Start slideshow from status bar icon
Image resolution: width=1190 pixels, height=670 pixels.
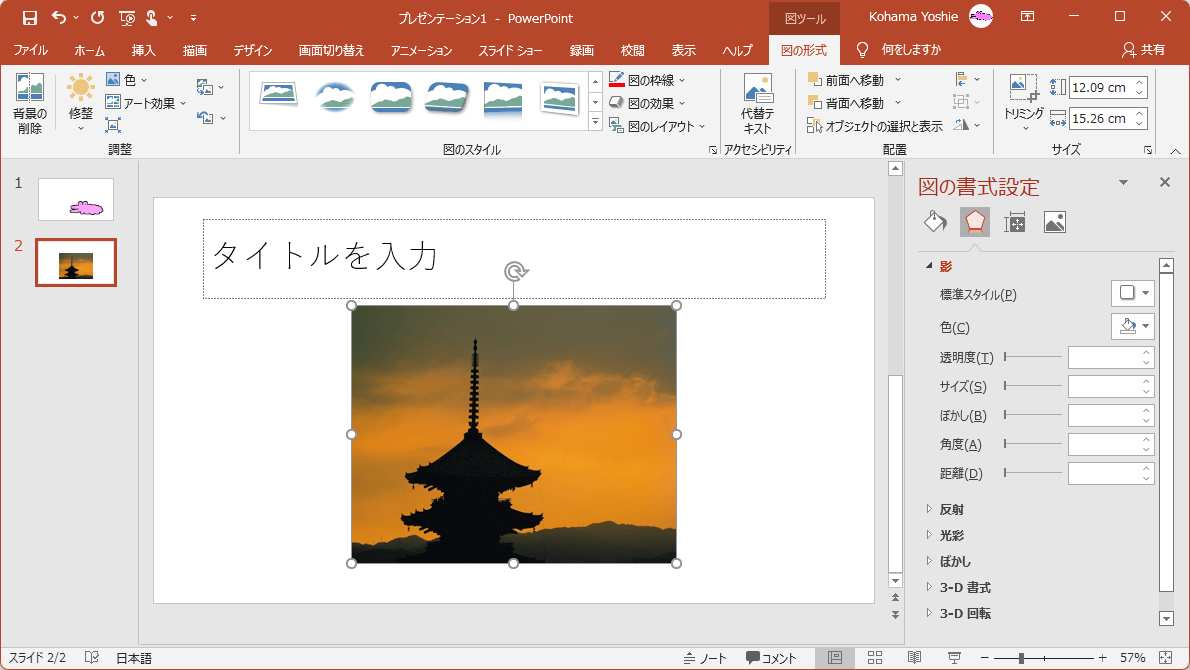(954, 658)
